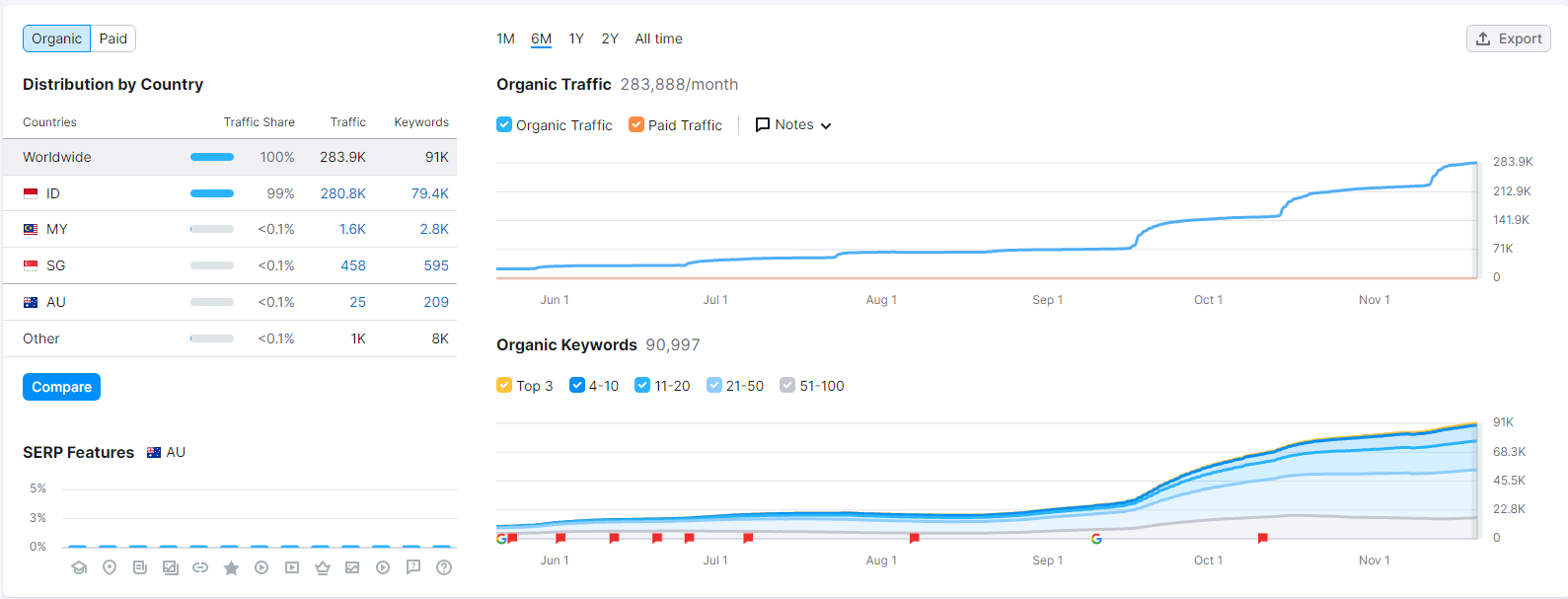Uncheck the Organic Traffic checkbox
The width and height of the screenshot is (1568, 599).
point(504,124)
